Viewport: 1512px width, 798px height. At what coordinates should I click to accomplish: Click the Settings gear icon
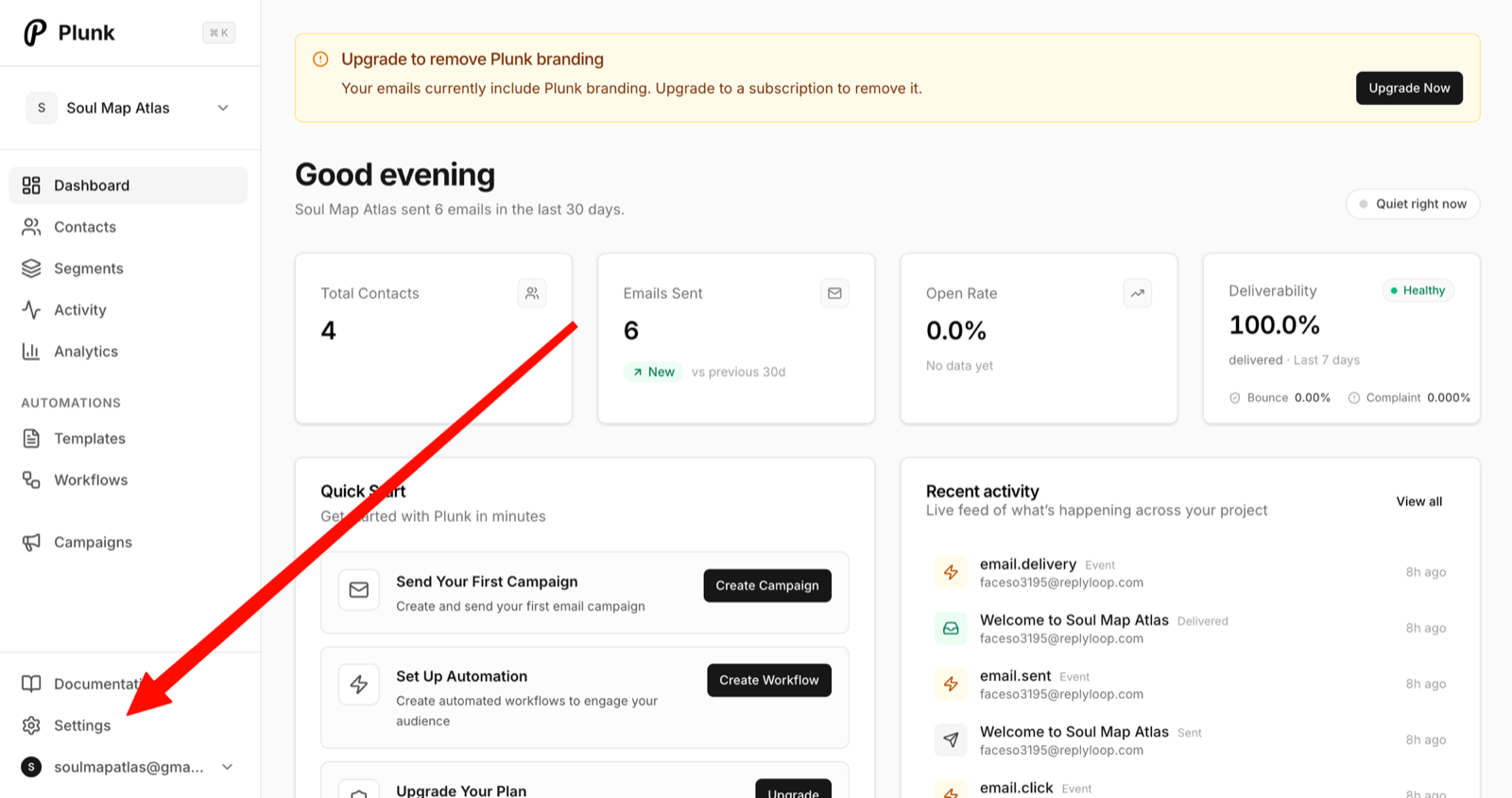tap(31, 725)
